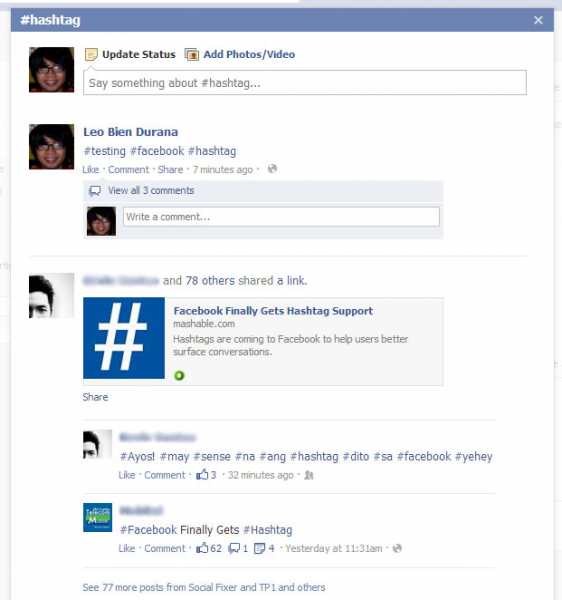Open Facebook Finally Gets Hashtag Support article
Image resolution: width=562 pixels, height=600 pixels.
(x=273, y=311)
